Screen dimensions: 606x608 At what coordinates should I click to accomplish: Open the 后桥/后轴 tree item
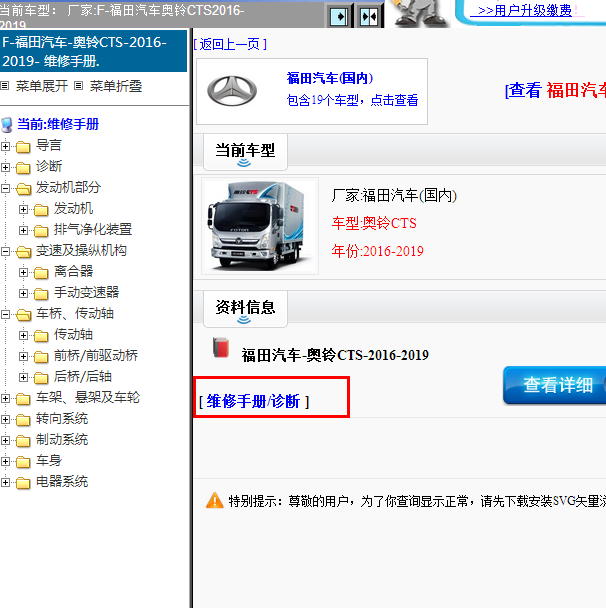click(x=83, y=377)
